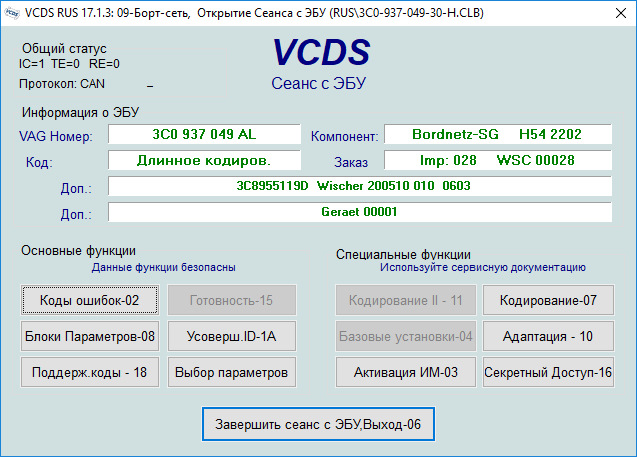Click Завершить сеанс с ЭБУ,Выход-06
Image resolution: width=637 pixels, height=457 pixels.
(x=318, y=424)
